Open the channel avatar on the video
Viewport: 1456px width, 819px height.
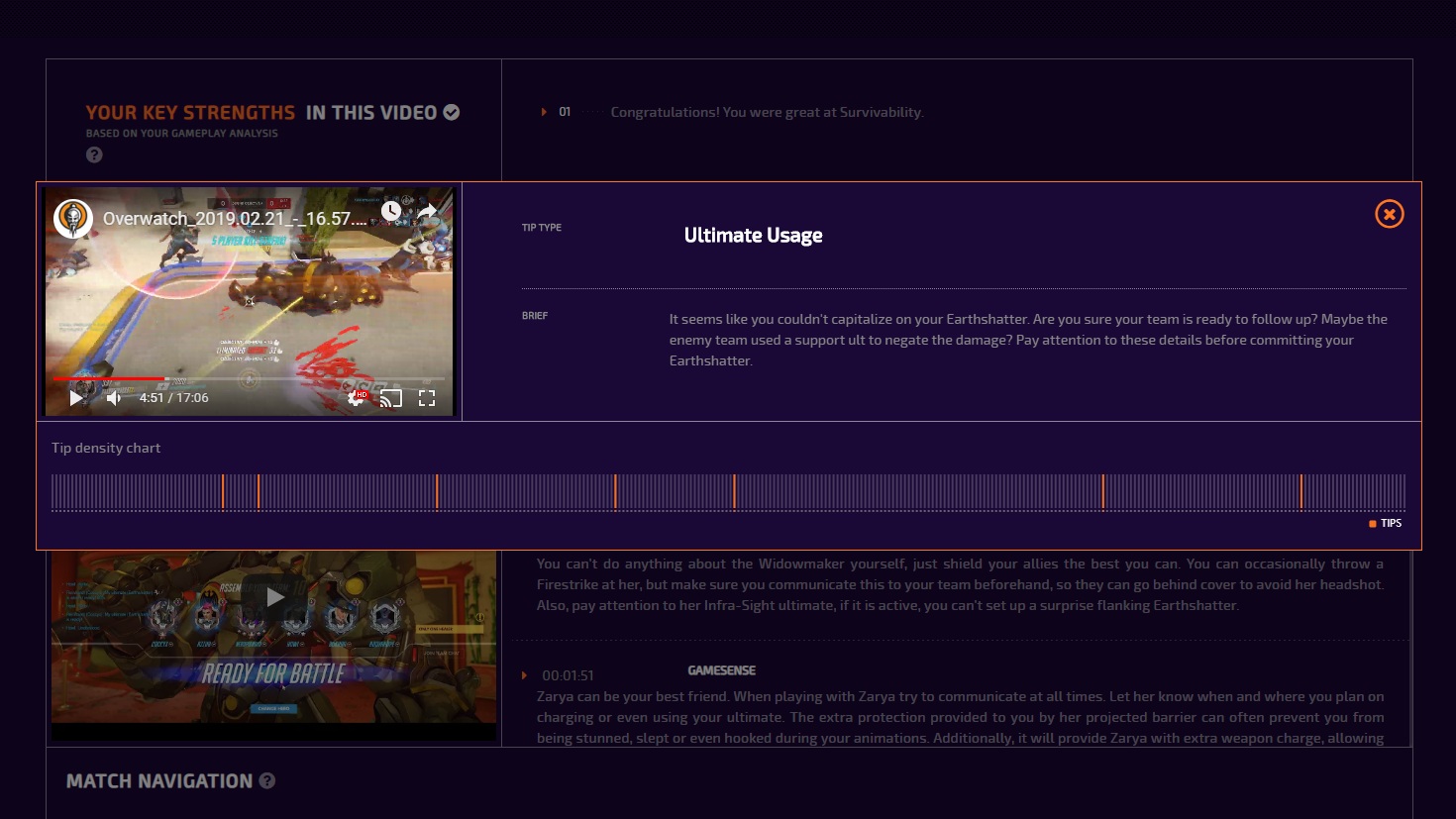tap(73, 218)
